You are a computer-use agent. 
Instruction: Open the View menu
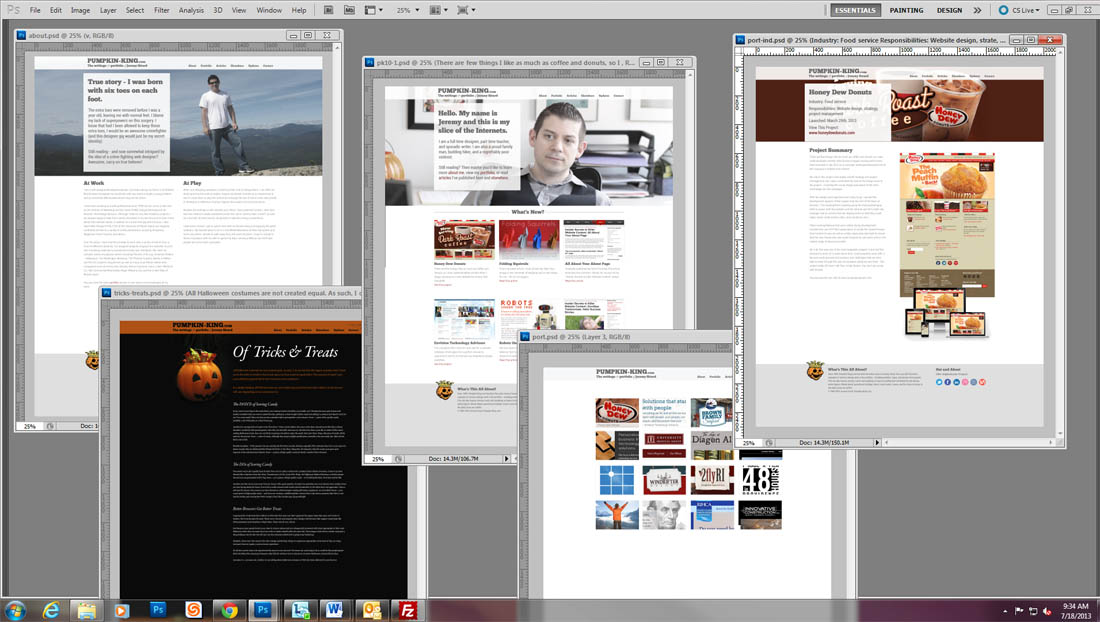(x=239, y=10)
